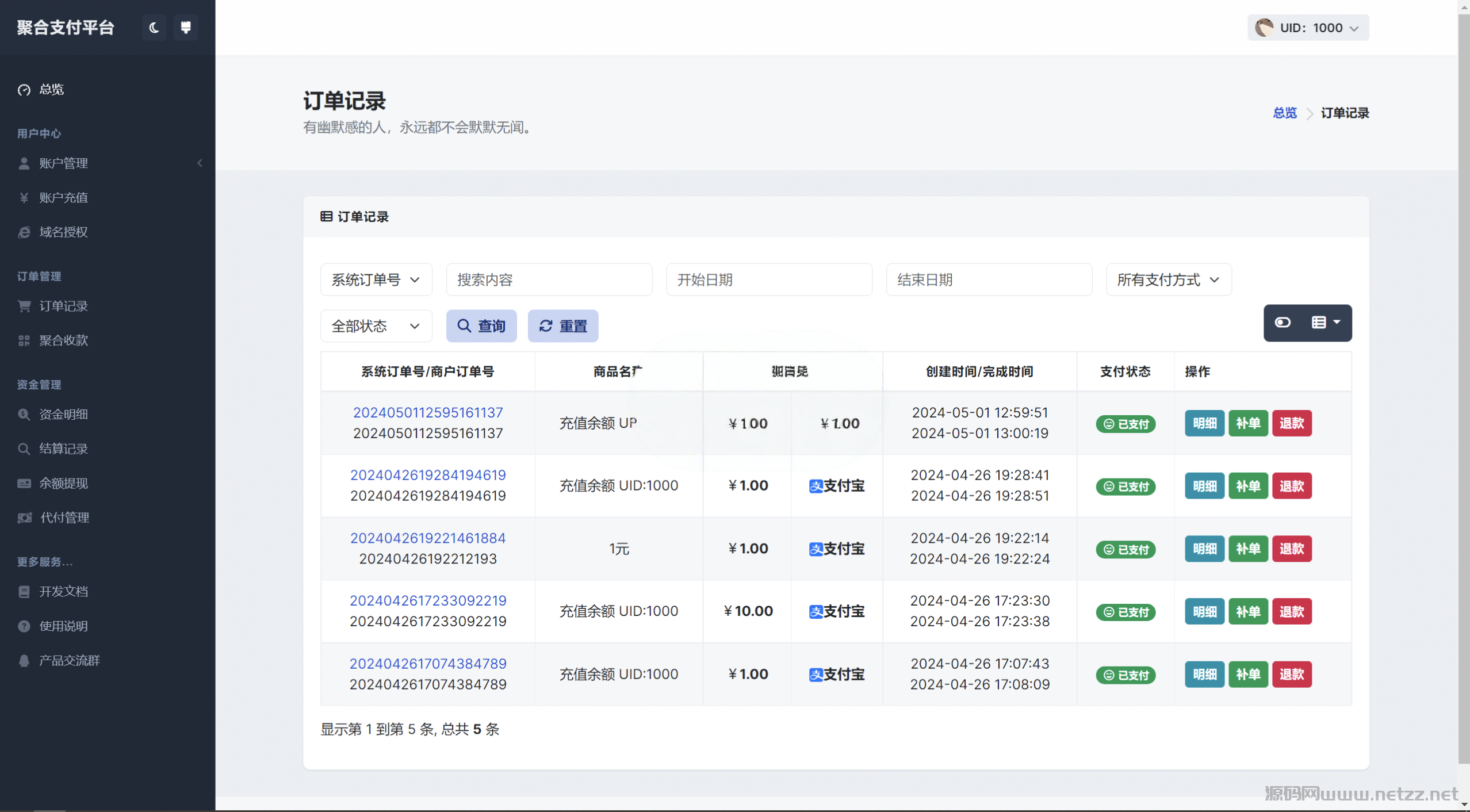Click 补单 for order 2024042619221461884
The width and height of the screenshot is (1470, 812).
(1248, 549)
